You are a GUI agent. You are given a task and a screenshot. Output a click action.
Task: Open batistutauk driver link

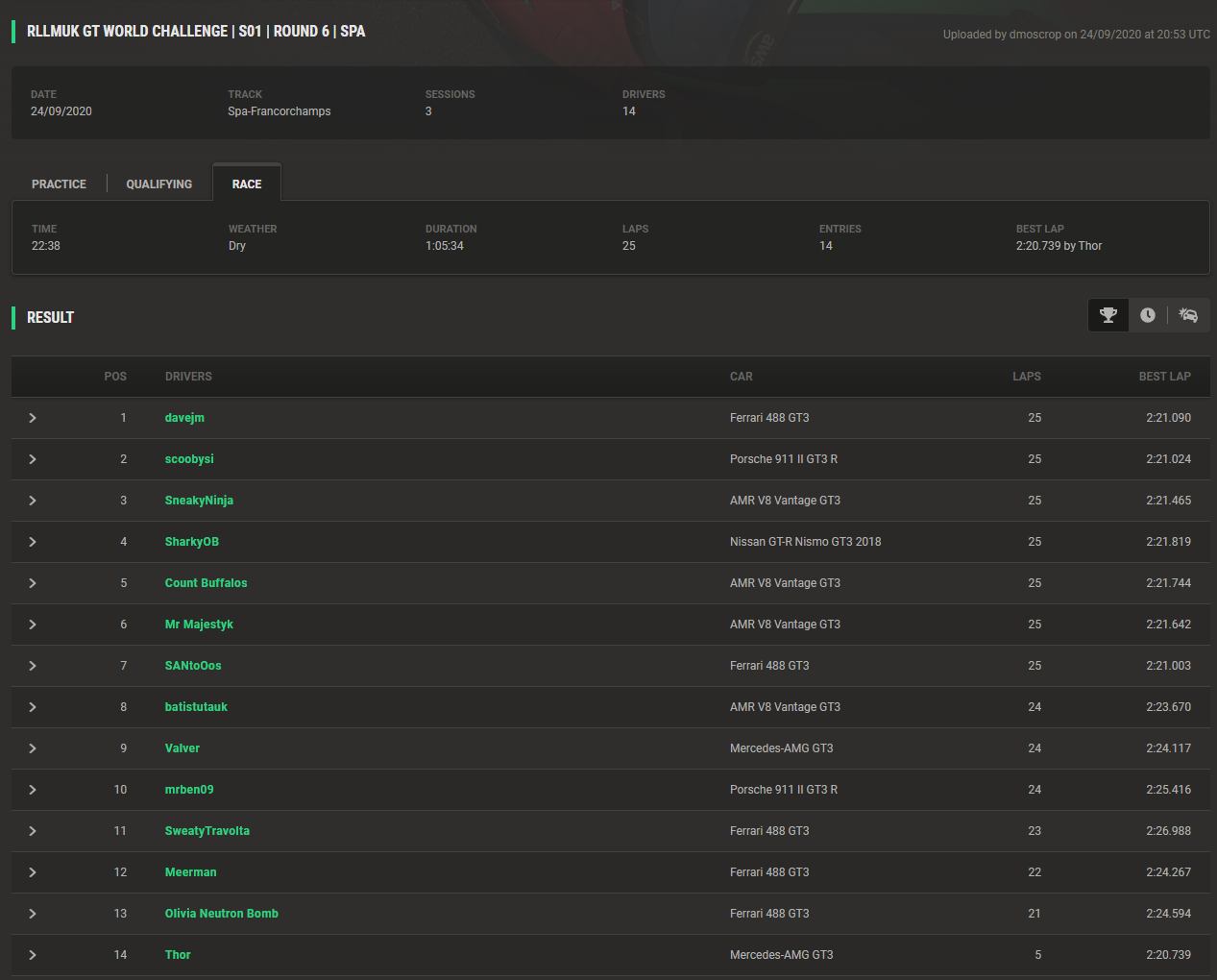point(196,707)
